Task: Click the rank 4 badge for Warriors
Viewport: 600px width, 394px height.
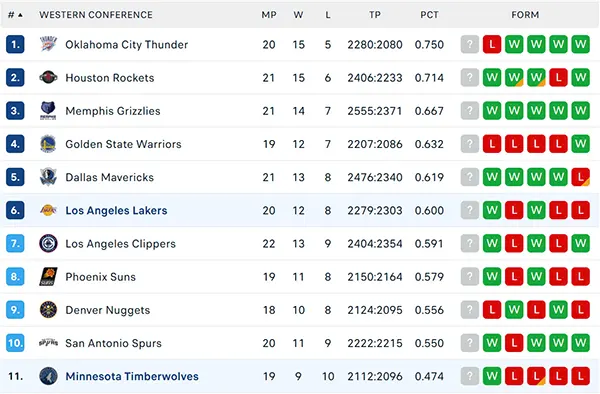Action: 15,144
